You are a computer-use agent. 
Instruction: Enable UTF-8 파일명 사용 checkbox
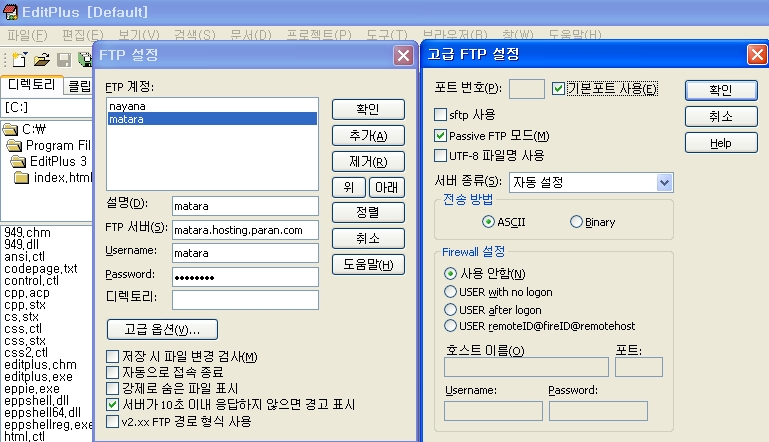point(440,156)
